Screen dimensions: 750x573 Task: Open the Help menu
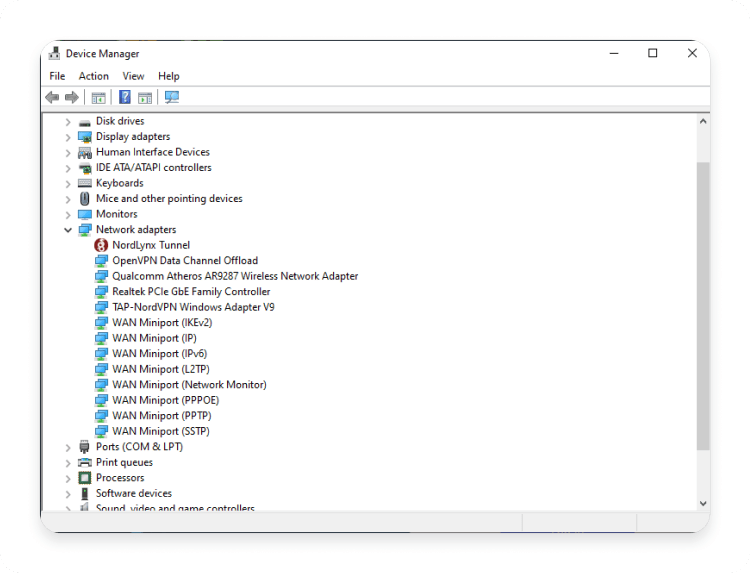[x=169, y=76]
